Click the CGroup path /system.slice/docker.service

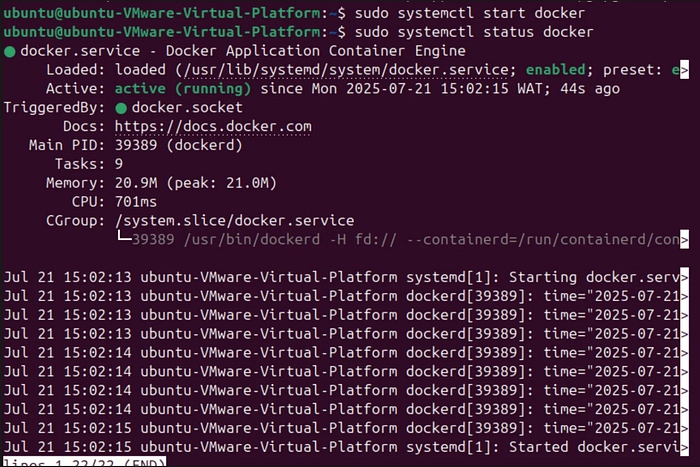[x=234, y=221]
